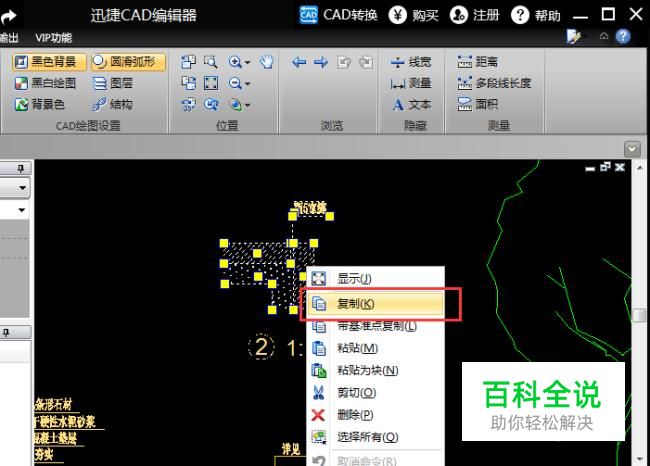Minimize the inner drawing window
Screen dimensions: 650x466
590,168
